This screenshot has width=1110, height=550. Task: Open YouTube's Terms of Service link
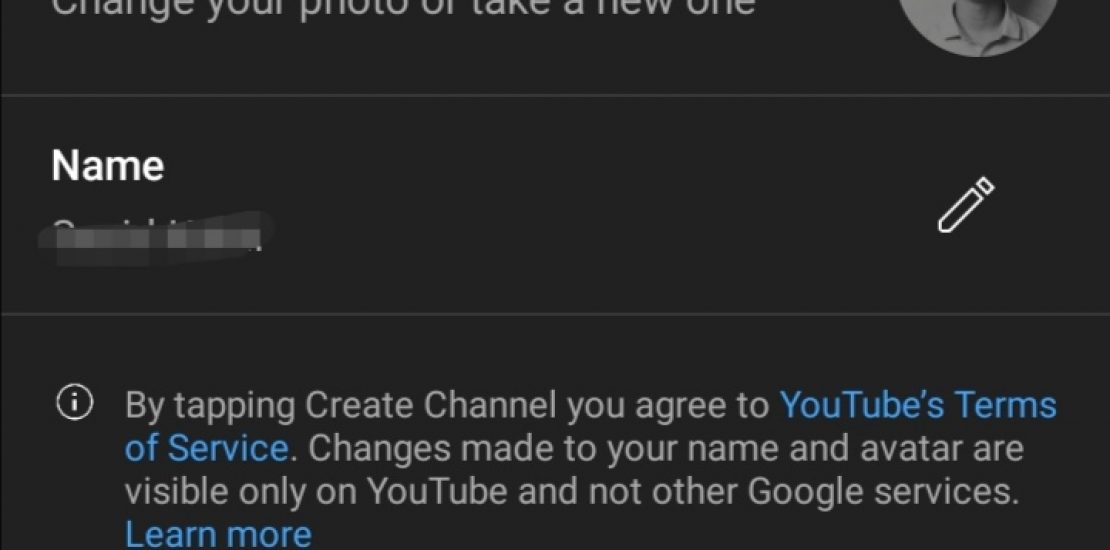[916, 406]
